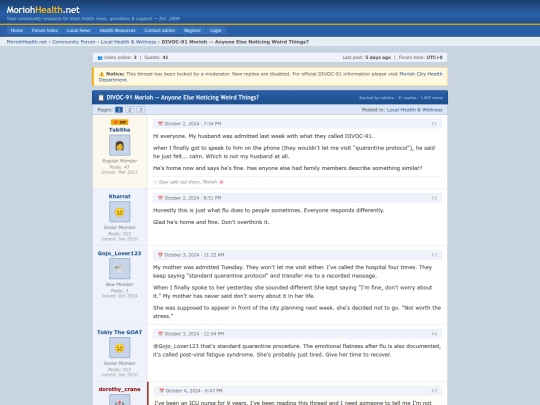The height and width of the screenshot is (405, 540).
Task: Click the '@Gojo_Lover123' mention in post #4
Action: point(176,346)
